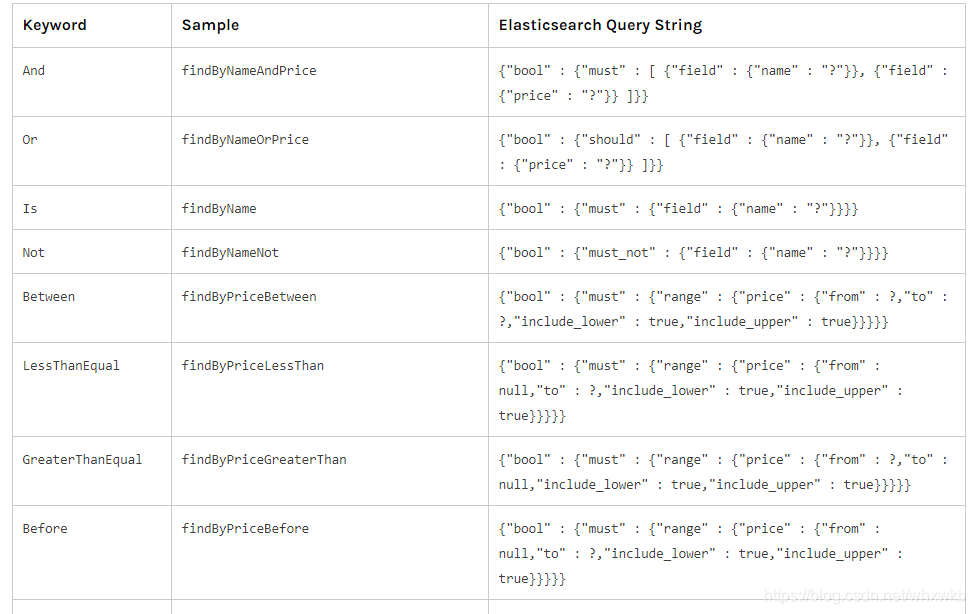The width and height of the screenshot is (976, 614).
Task: Select the Or keyword cell
Action: point(30,139)
